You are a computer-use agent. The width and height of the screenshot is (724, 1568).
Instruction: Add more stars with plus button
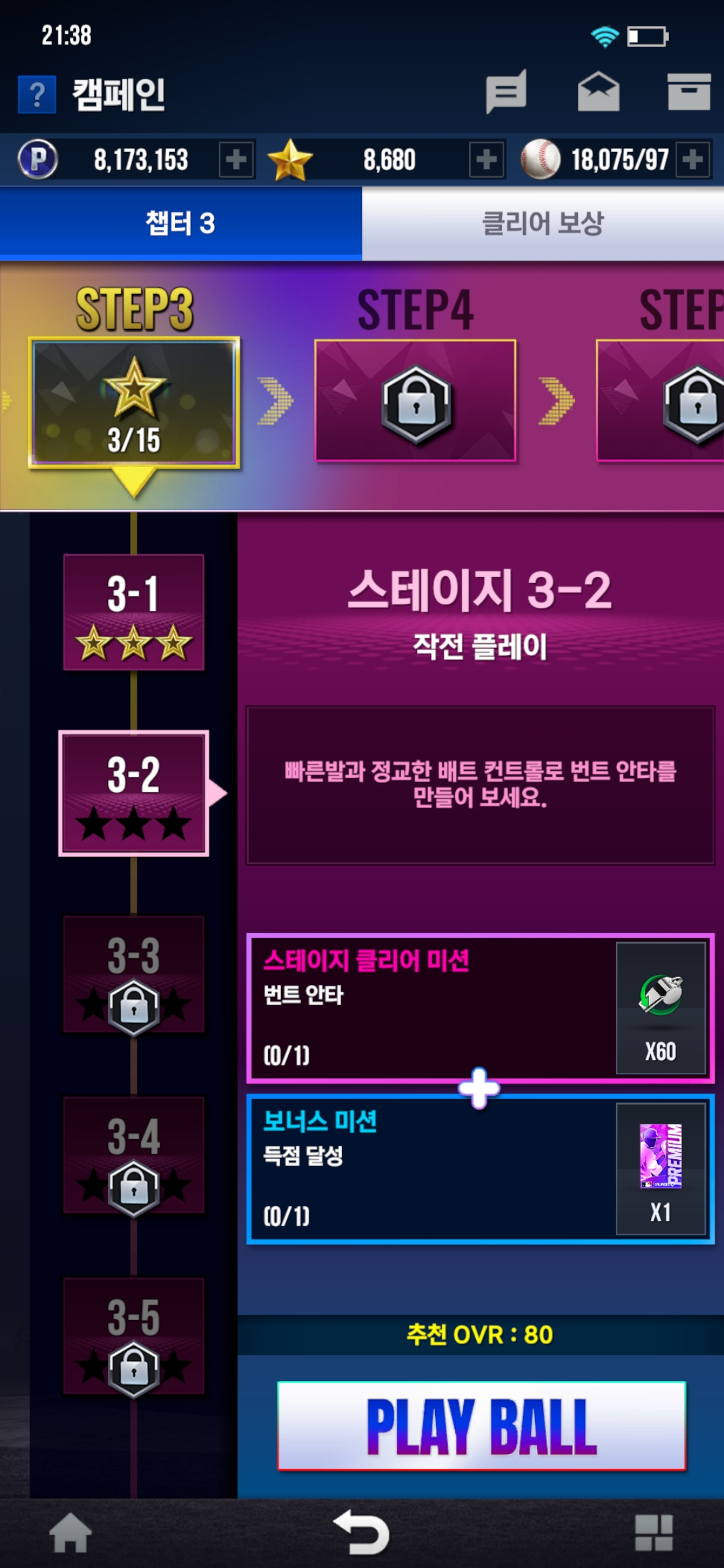[487, 159]
